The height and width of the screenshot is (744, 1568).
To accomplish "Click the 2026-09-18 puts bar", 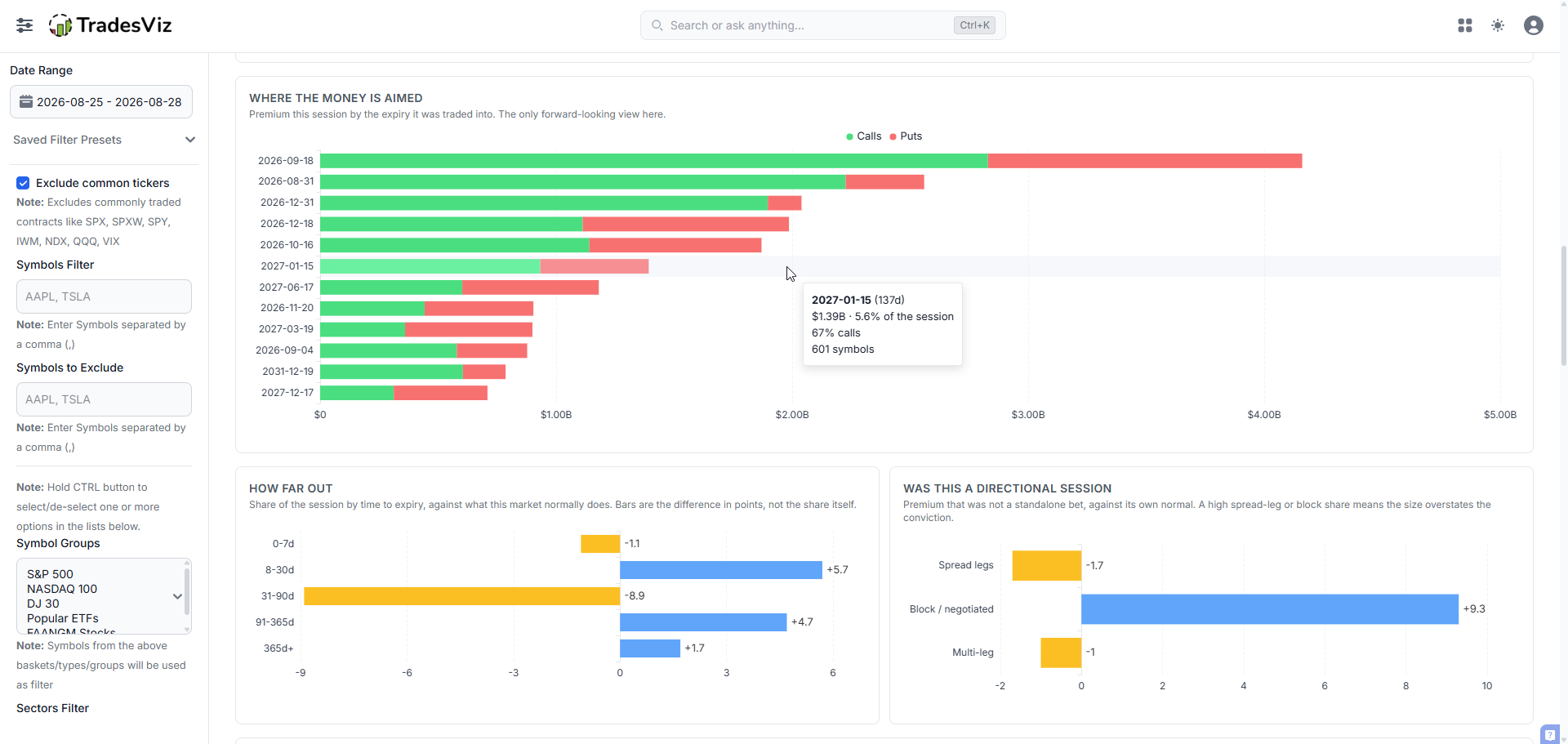I will coord(1145,161).
